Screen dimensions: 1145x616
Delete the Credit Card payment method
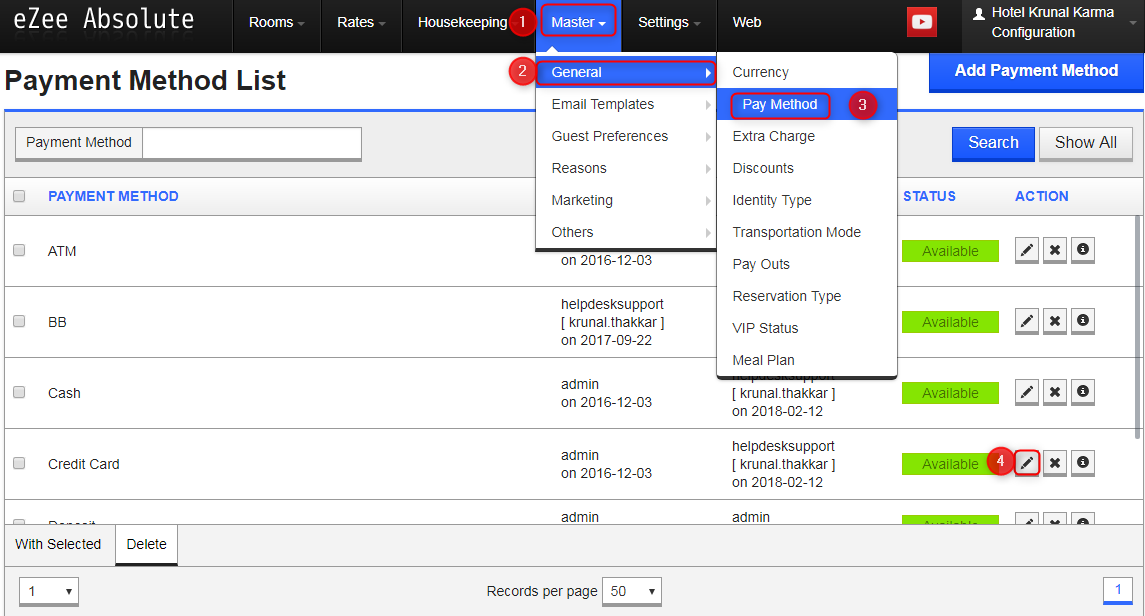[1054, 463]
